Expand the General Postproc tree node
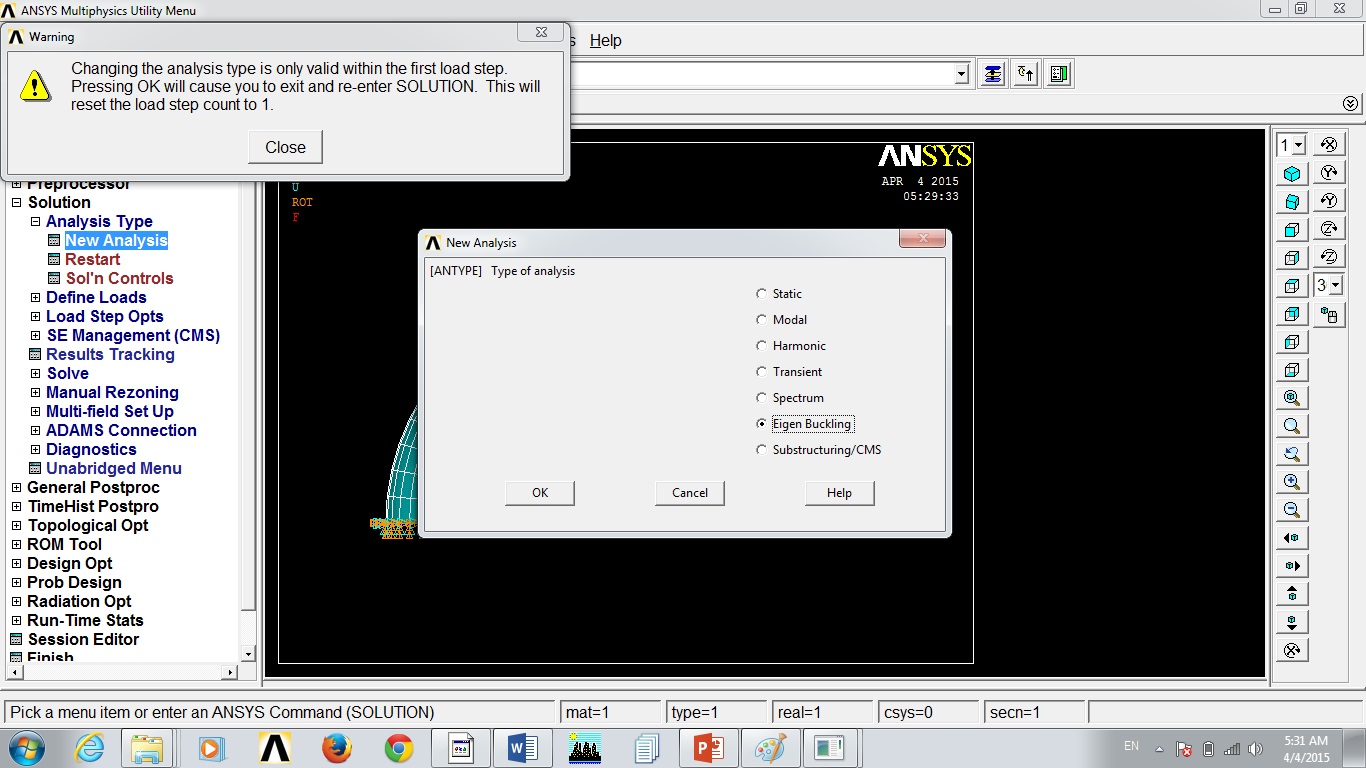Viewport: 1366px width, 768px height. (x=16, y=488)
